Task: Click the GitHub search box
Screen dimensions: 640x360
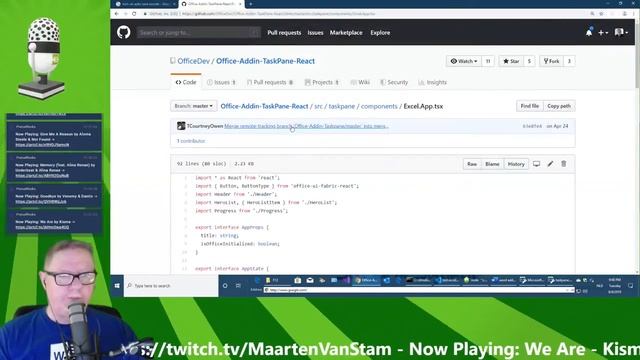Action: pyautogui.click(x=199, y=33)
